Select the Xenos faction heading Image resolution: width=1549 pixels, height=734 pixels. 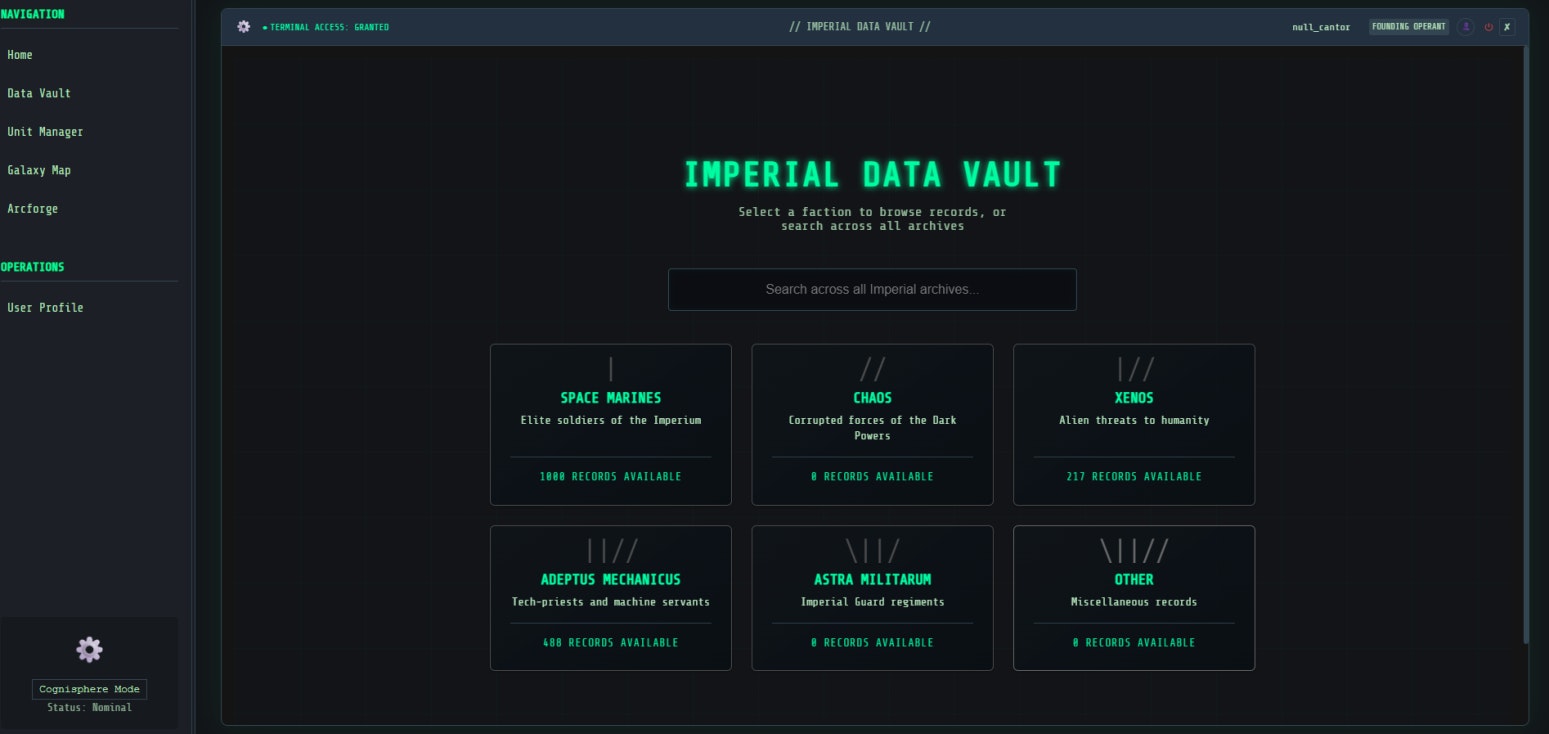point(1134,398)
